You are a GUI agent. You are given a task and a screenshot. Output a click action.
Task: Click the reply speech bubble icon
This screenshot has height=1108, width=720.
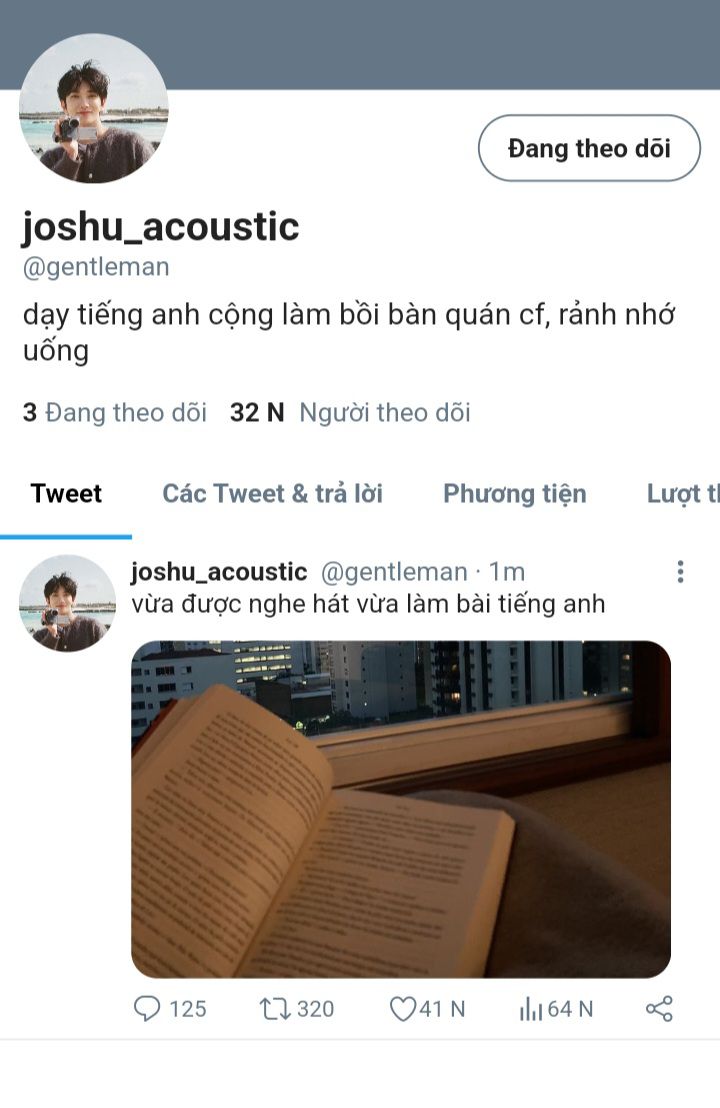click(147, 1008)
